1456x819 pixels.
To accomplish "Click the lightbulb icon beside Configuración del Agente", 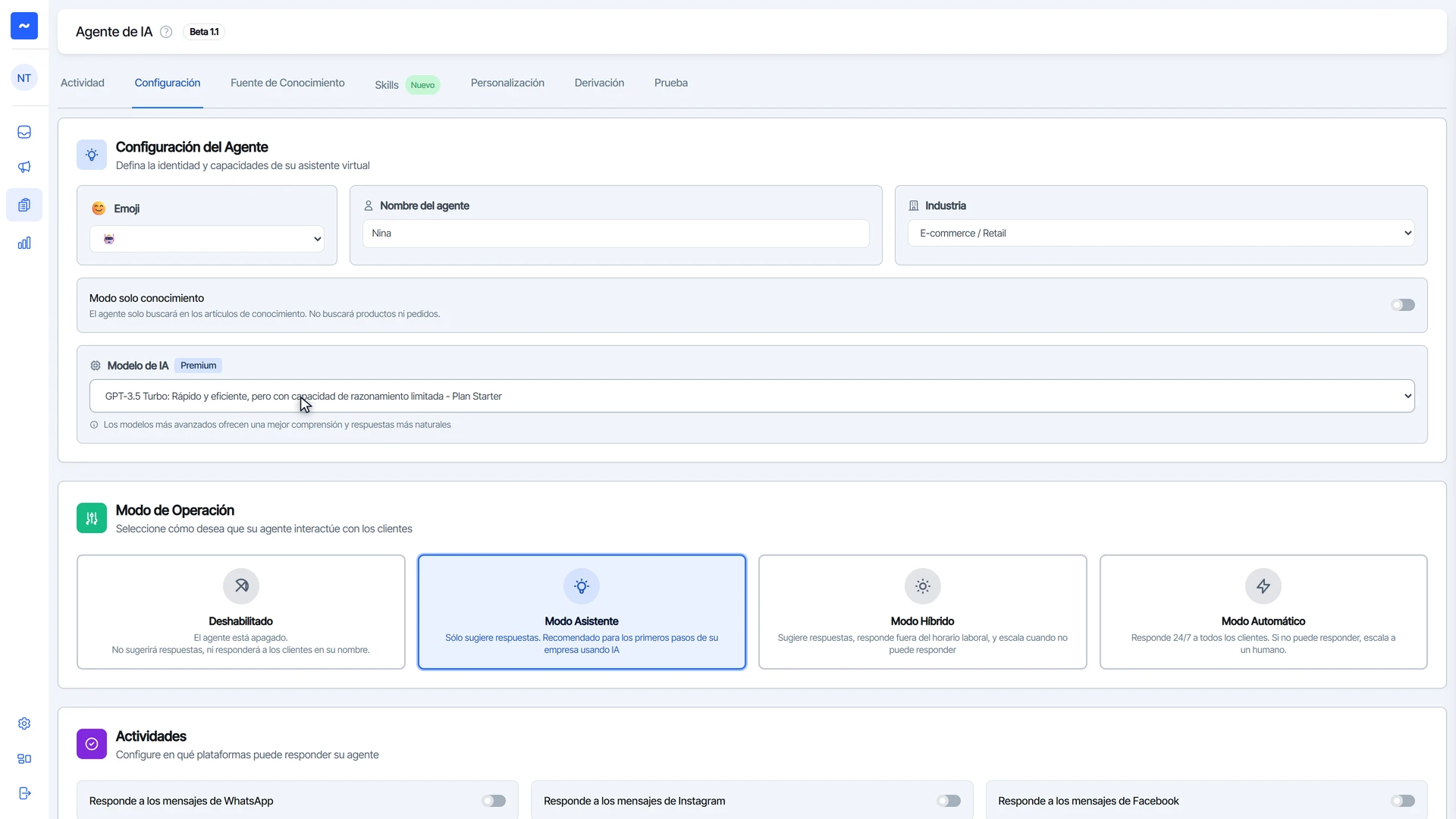I will click(x=92, y=155).
